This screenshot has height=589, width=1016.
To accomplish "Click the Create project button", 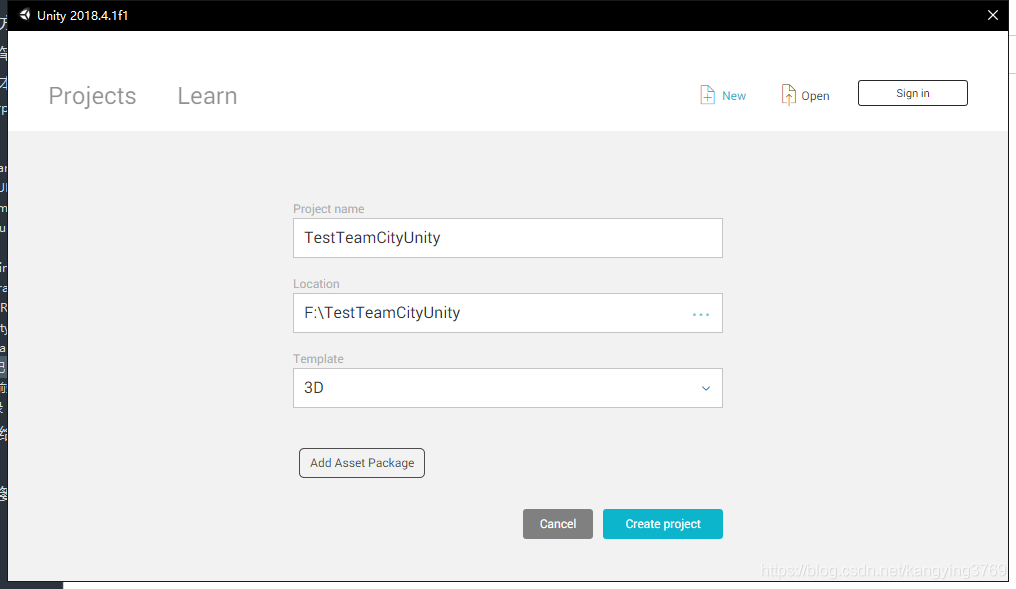I will (662, 524).
